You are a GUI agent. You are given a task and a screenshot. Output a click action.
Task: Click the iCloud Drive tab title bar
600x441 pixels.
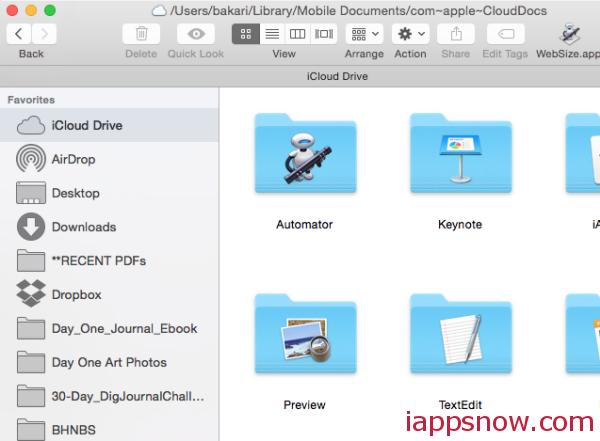pos(337,76)
